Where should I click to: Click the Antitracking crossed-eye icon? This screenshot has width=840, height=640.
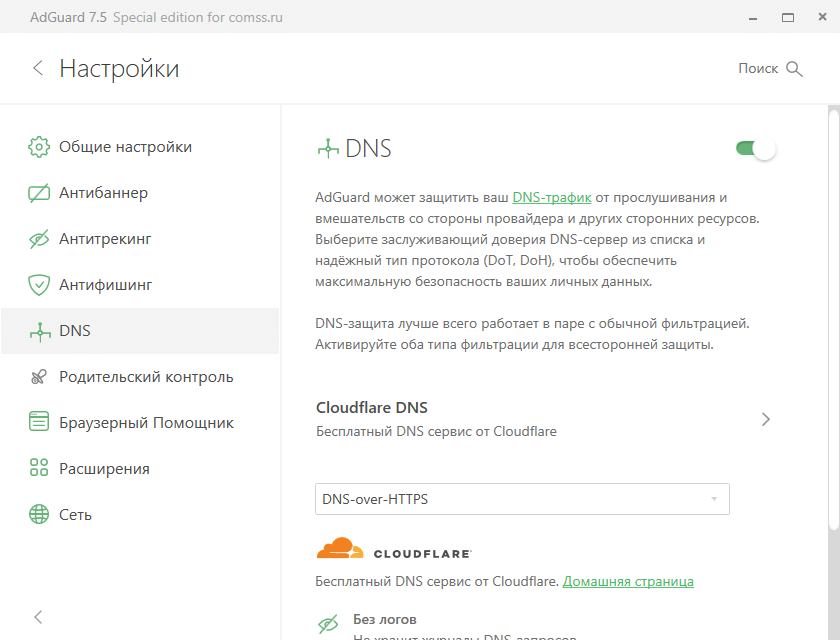39,239
